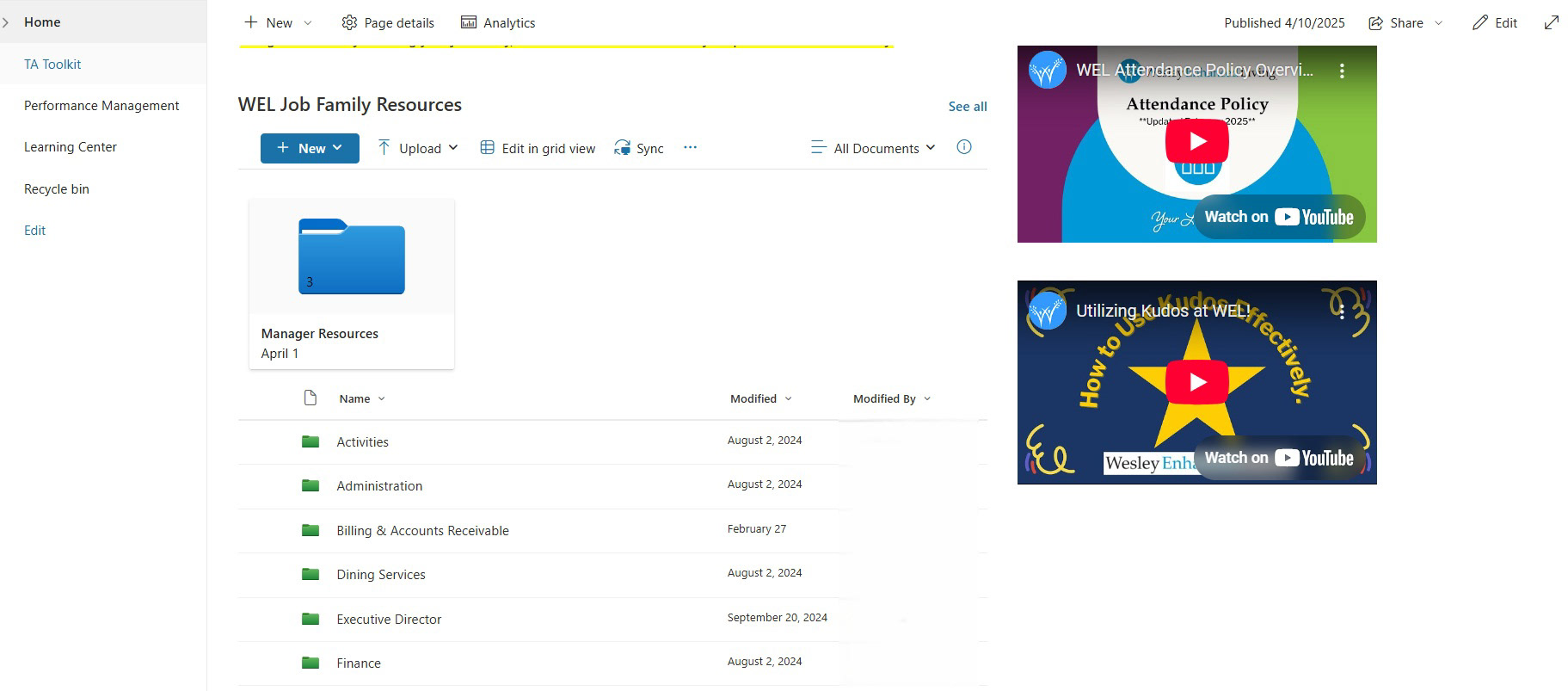Click the Share icon in top bar
Viewport: 1568px width, 691px height.
1376,22
